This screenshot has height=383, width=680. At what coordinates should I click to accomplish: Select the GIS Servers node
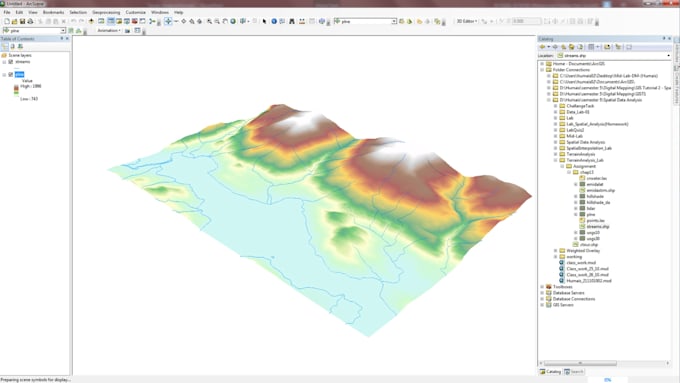563,305
